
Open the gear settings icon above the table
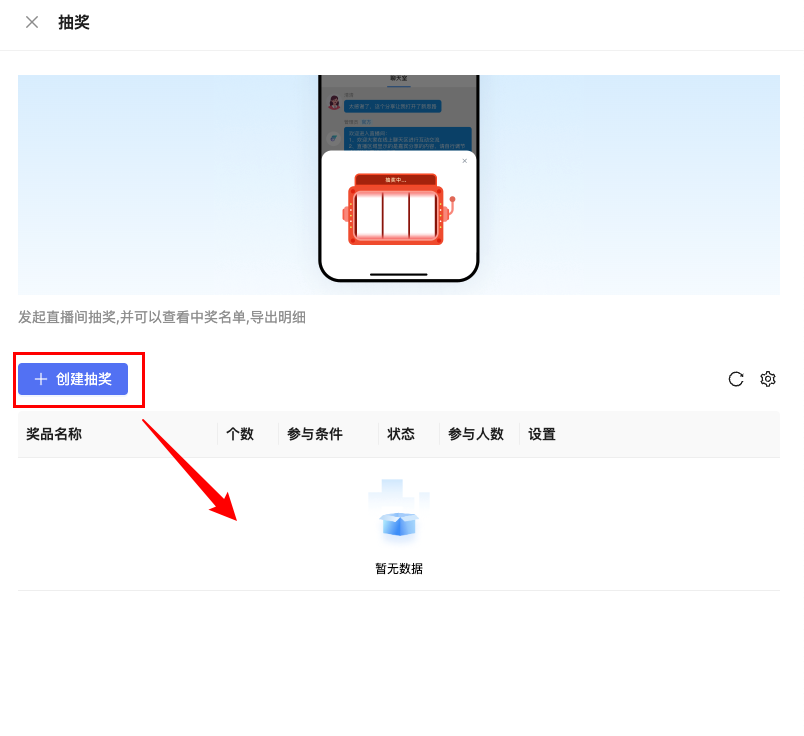[x=768, y=379]
